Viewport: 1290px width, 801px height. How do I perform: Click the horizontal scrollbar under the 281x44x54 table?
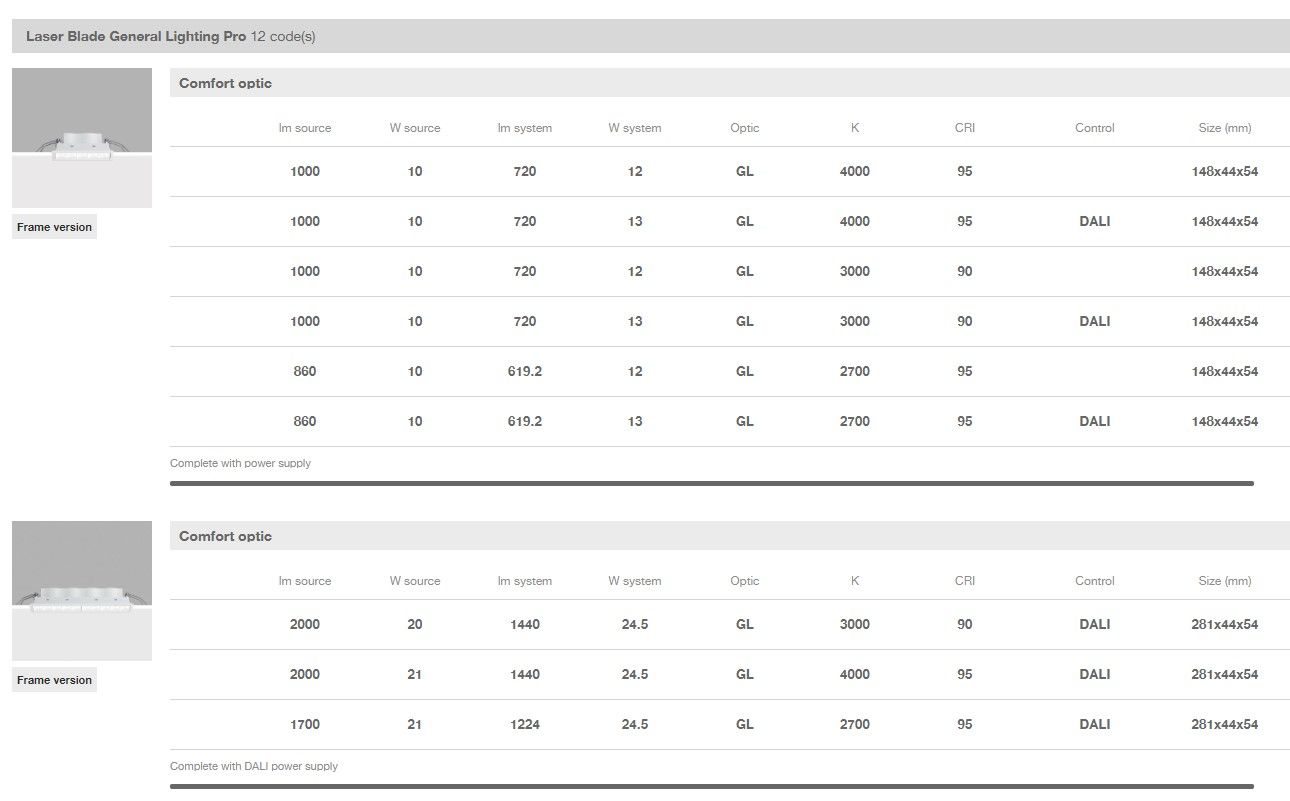(x=712, y=786)
